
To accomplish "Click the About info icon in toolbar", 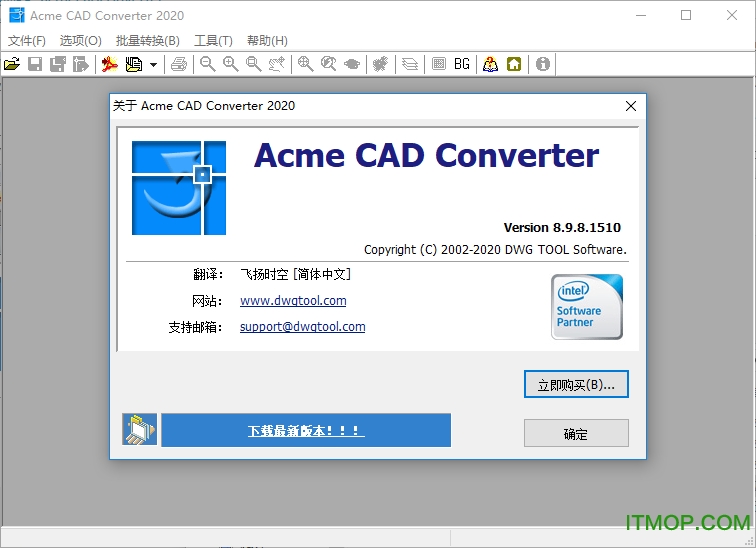I will point(543,64).
